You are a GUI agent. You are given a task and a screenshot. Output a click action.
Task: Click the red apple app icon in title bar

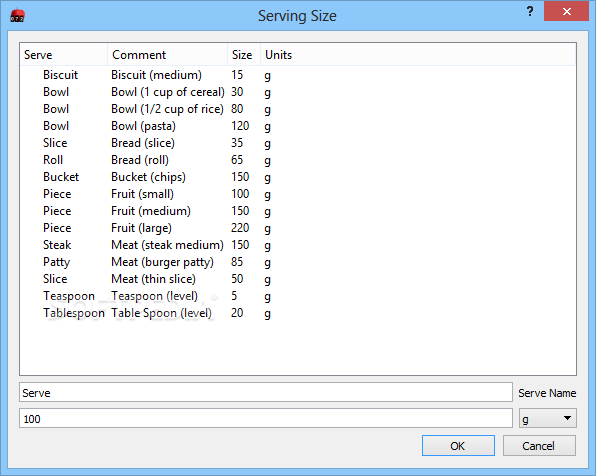17,16
